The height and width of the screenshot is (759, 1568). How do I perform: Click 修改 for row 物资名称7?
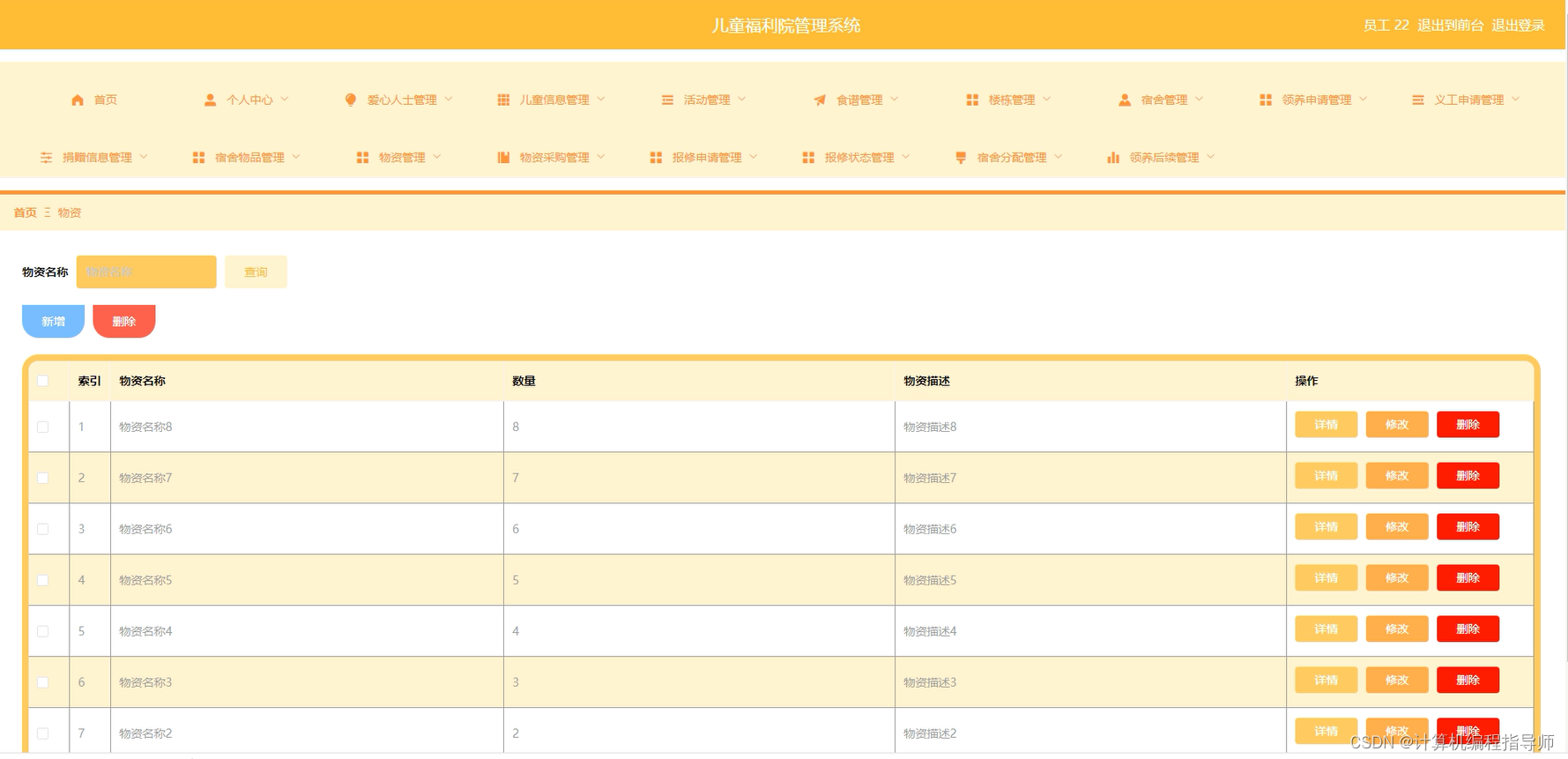1397,475
